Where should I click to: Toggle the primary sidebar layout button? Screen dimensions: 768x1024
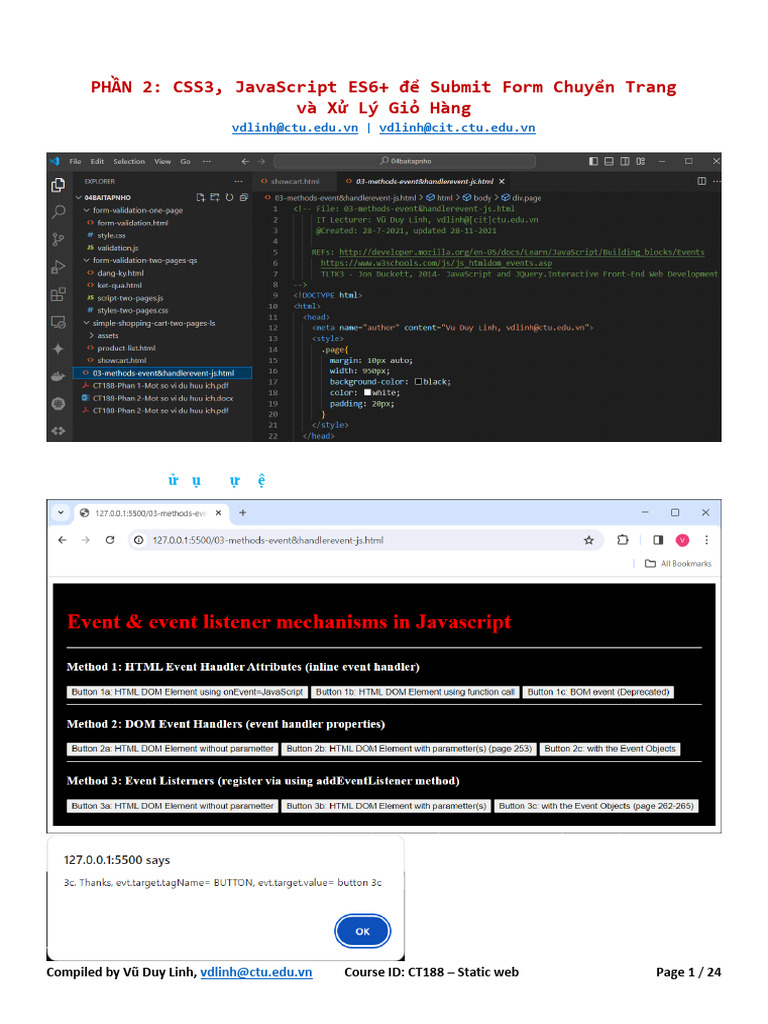[x=594, y=161]
